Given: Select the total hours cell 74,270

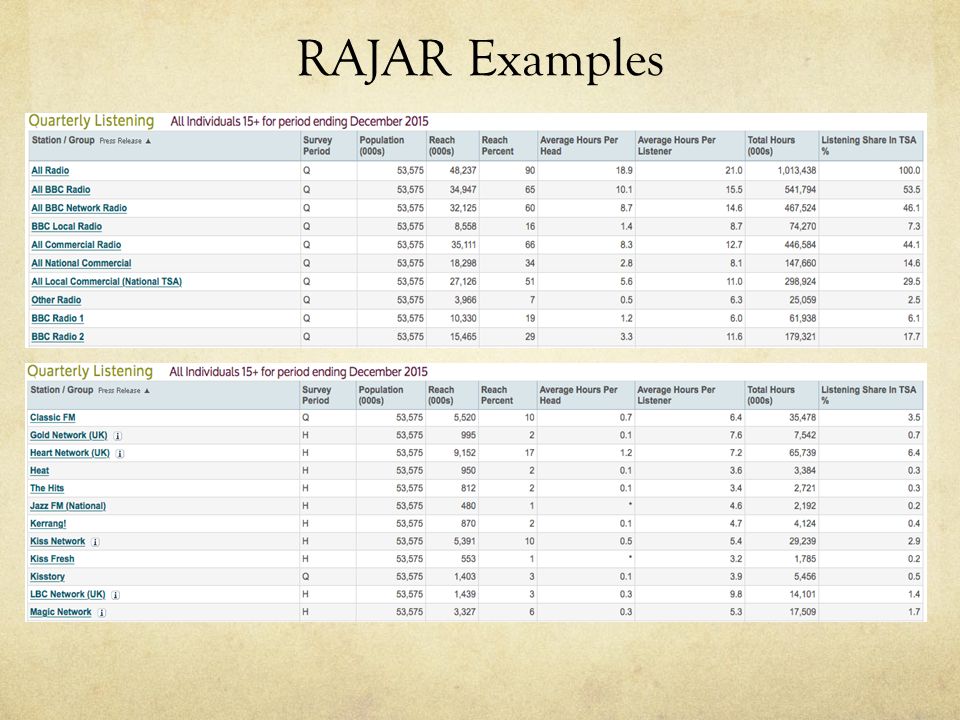Looking at the screenshot, I should point(803,227).
